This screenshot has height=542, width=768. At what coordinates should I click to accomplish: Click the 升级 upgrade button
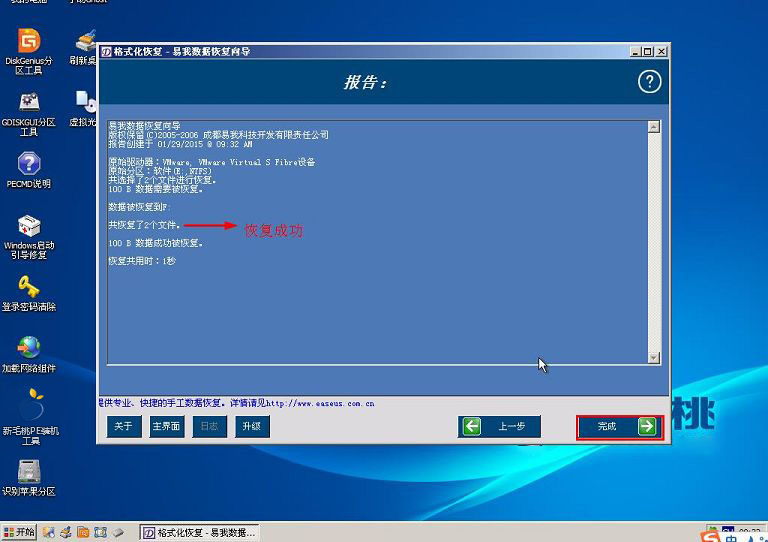[x=252, y=426]
